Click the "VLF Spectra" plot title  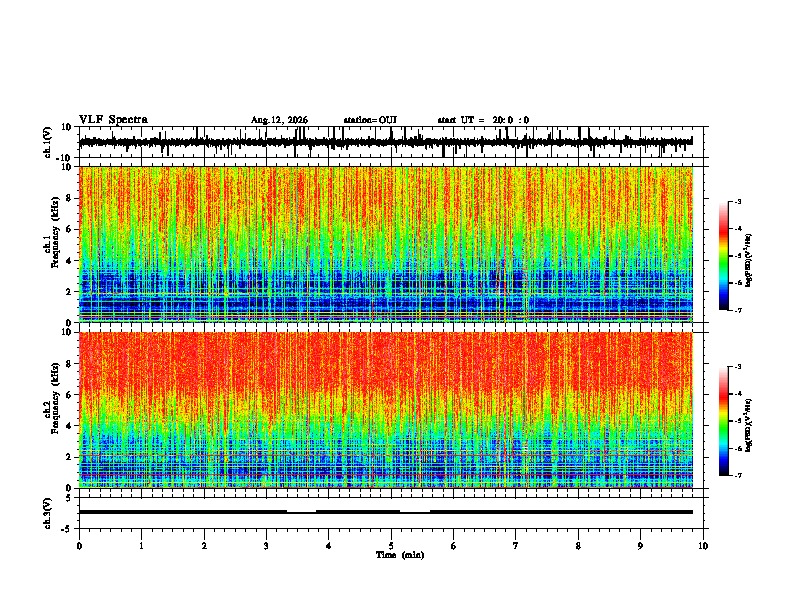(113, 120)
